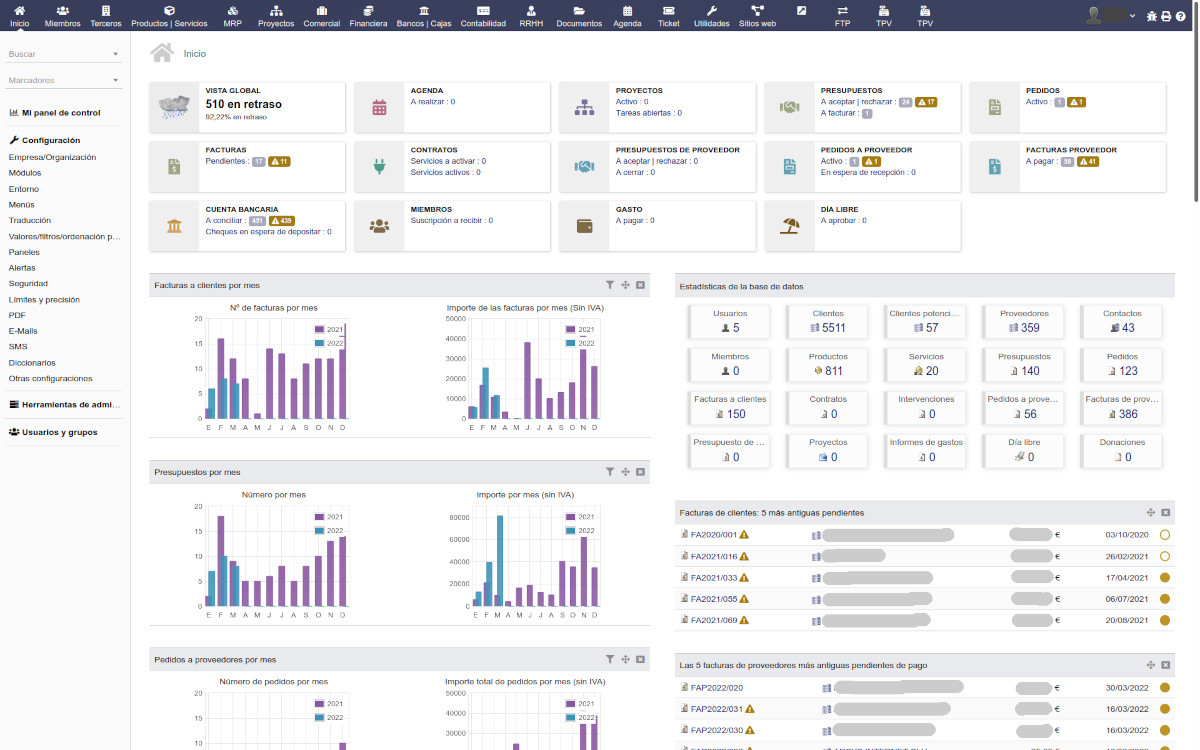Open the Contabilidad top menu
The height and width of the screenshot is (750, 1200).
tap(483, 16)
